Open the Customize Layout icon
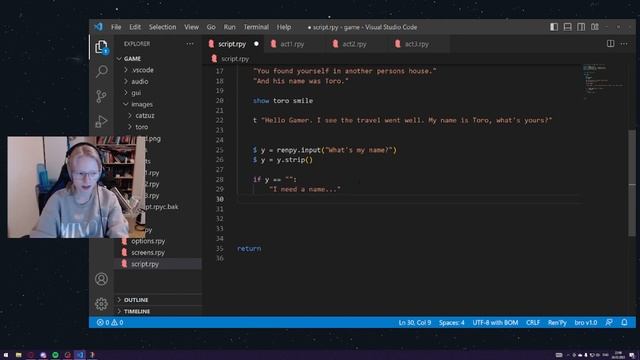This screenshot has height=360, width=640. pyautogui.click(x=595, y=27)
